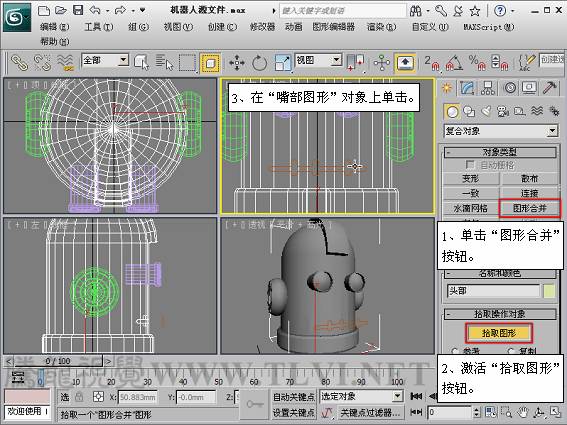Screen dimensions: 567x425
Task: Toggle the 2D Snaps magnet
Action: [432, 63]
